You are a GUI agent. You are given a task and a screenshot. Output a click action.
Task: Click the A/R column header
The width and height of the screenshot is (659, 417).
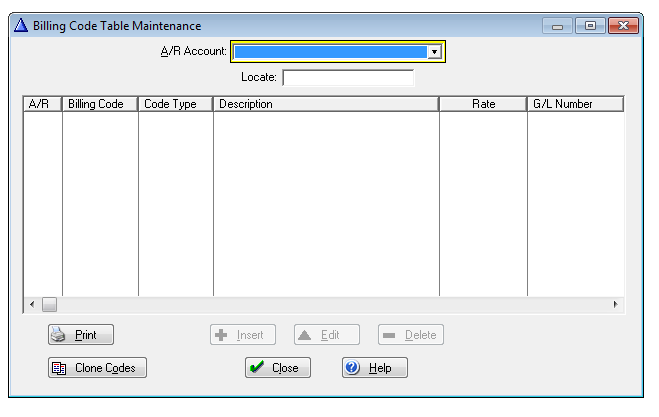42,104
